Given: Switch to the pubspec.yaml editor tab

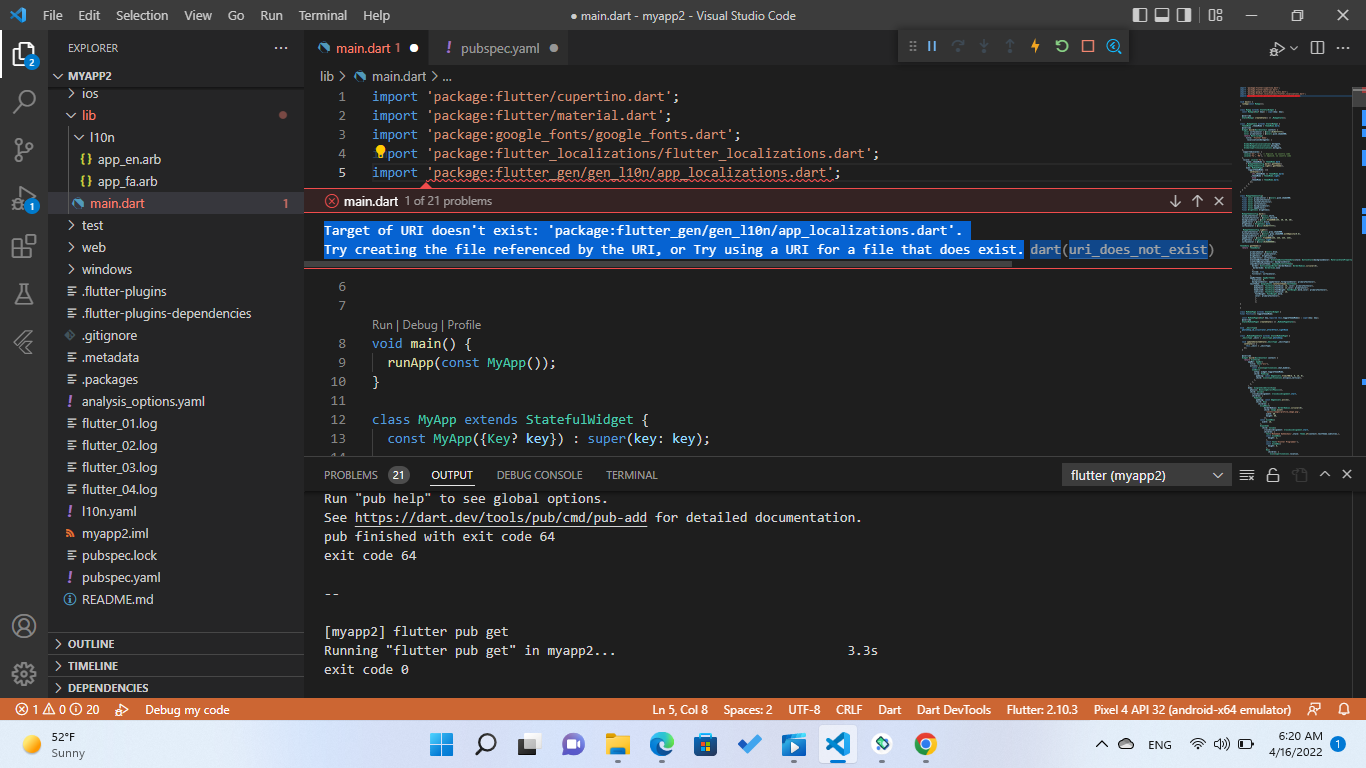Looking at the screenshot, I should 501,48.
